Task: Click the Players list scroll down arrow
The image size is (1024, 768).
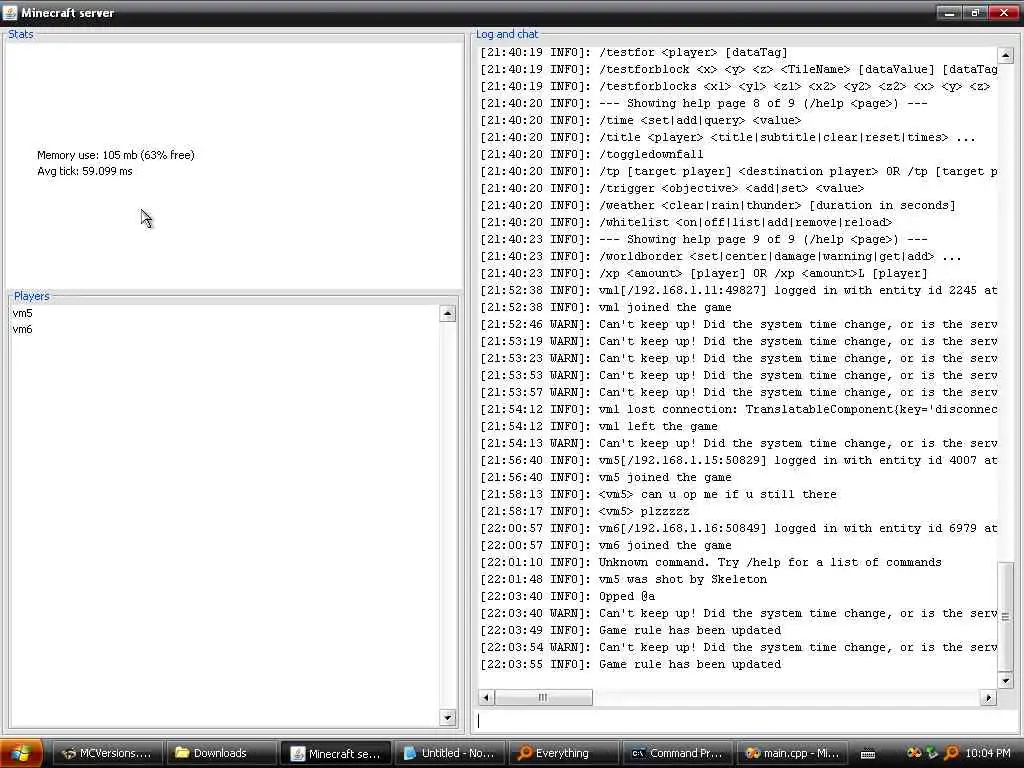Action: point(447,718)
